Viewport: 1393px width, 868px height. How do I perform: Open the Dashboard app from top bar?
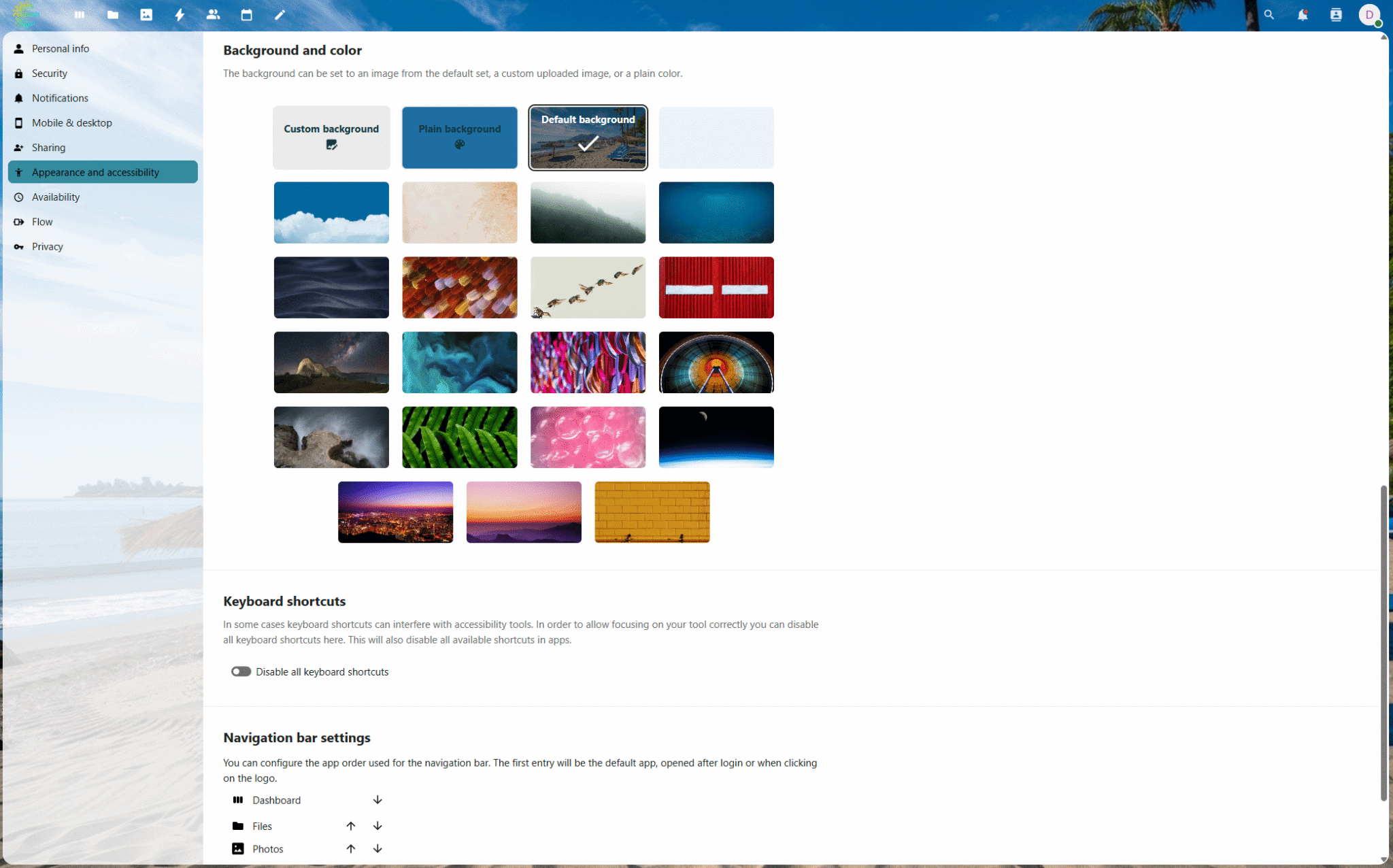pyautogui.click(x=80, y=14)
